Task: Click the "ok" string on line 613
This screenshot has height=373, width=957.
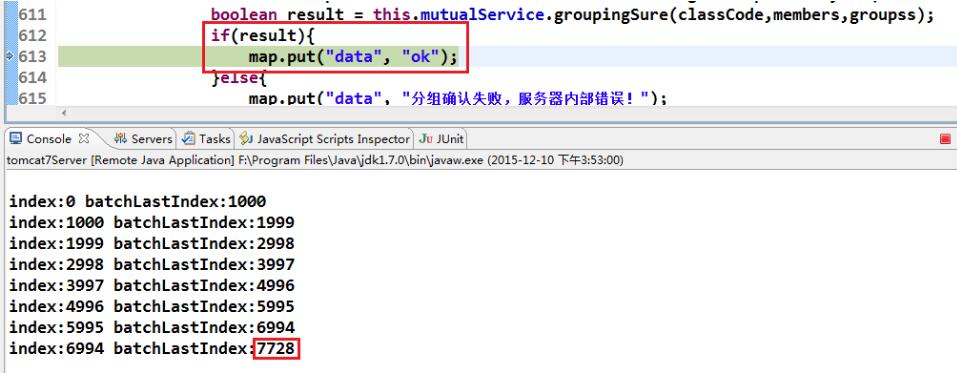Action: pyautogui.click(x=421, y=57)
